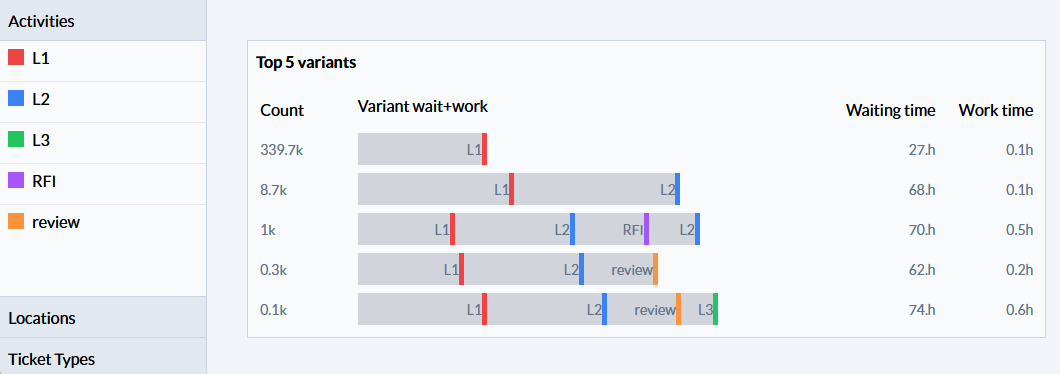Expand the Locations section

[103, 317]
